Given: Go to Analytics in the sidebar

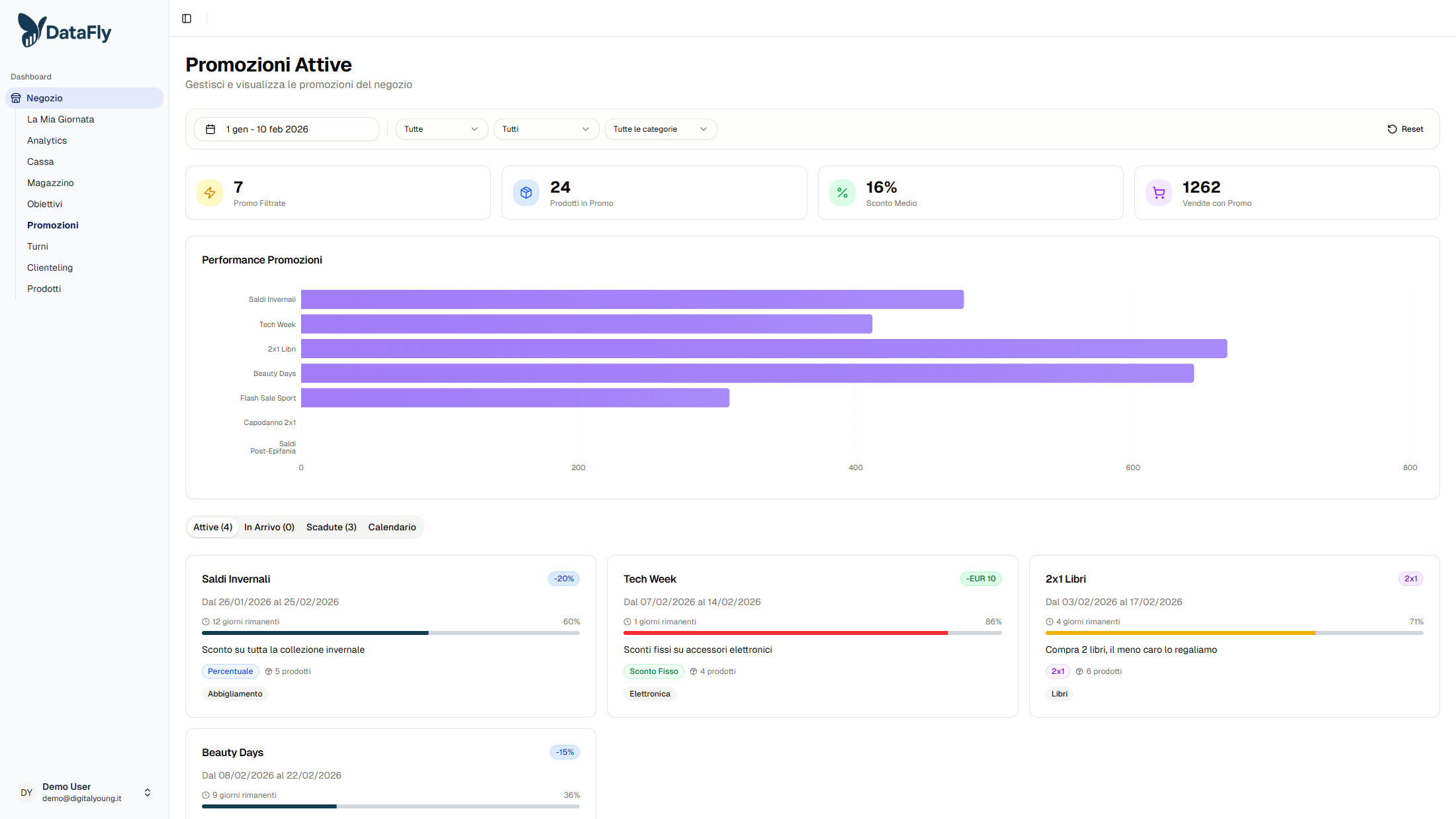Looking at the screenshot, I should [x=47, y=140].
